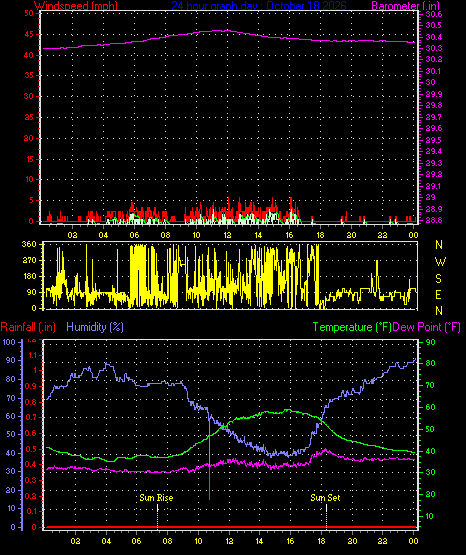Click the Sun Rise label
Screen dimensions: 466x555
click(156, 498)
